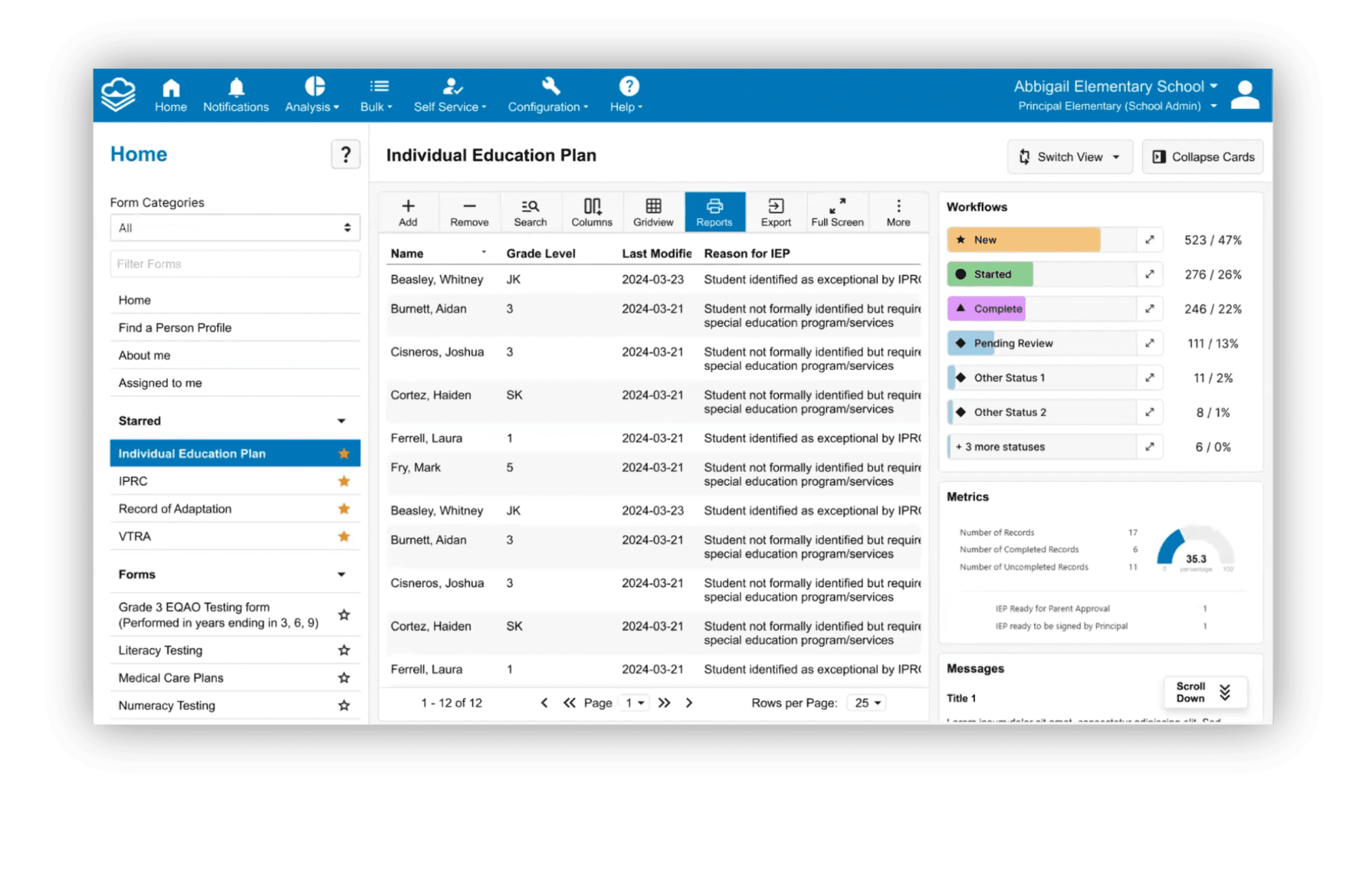Open the IPRC form in sidebar

[235, 481]
